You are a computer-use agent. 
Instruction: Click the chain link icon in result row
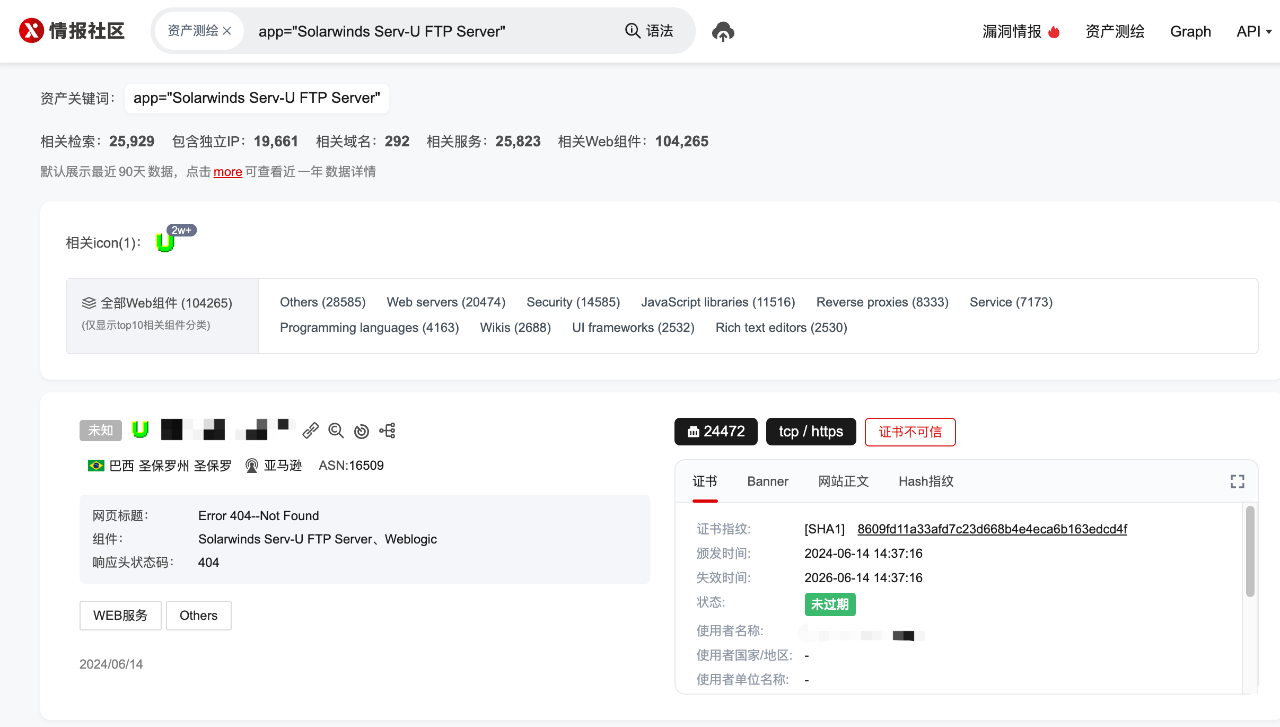[311, 430]
